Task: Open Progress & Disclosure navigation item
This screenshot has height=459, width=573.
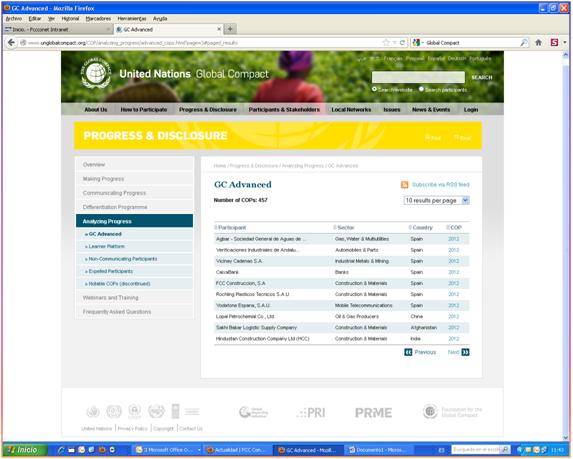Action: [208, 110]
